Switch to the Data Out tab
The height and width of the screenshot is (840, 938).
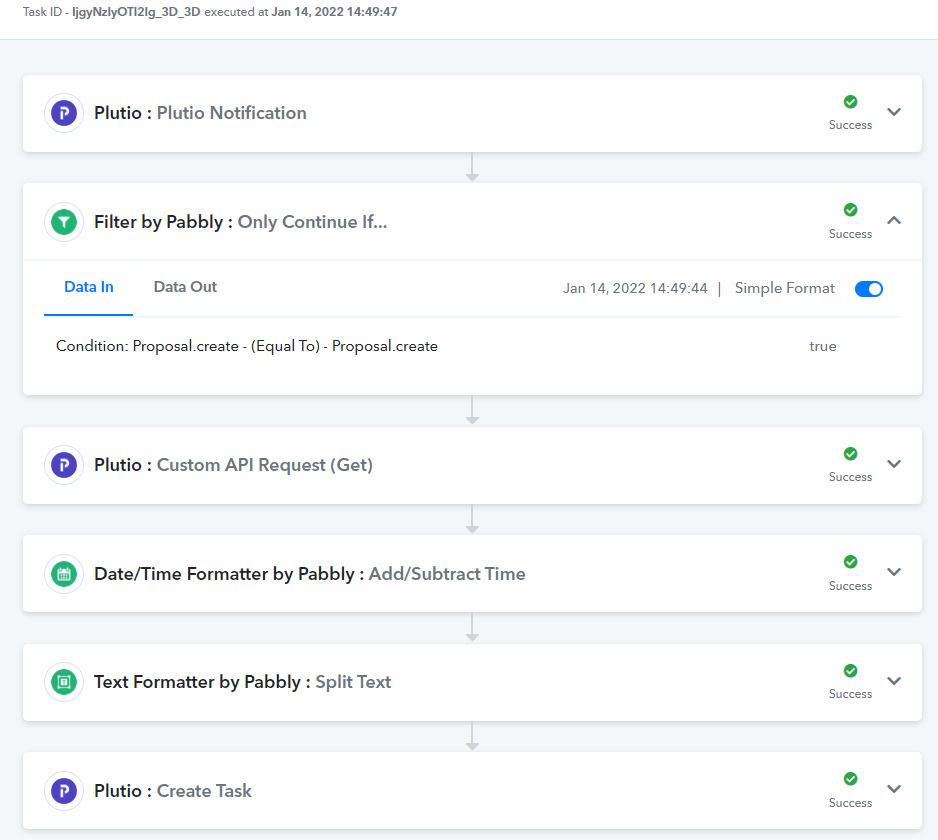185,287
